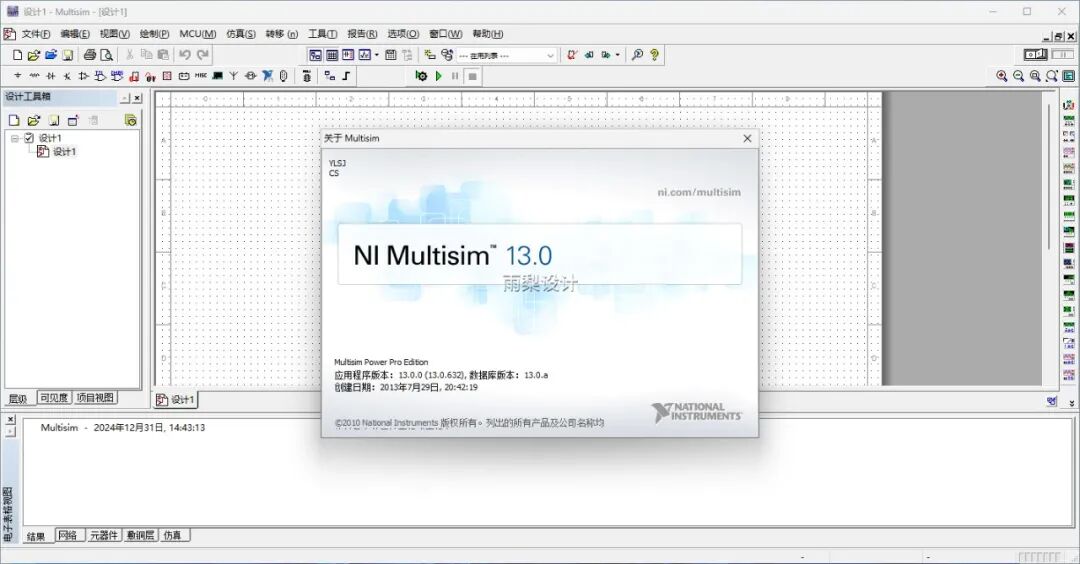
Task: Open the interactive simulation settings gear icon
Action: click(421, 76)
